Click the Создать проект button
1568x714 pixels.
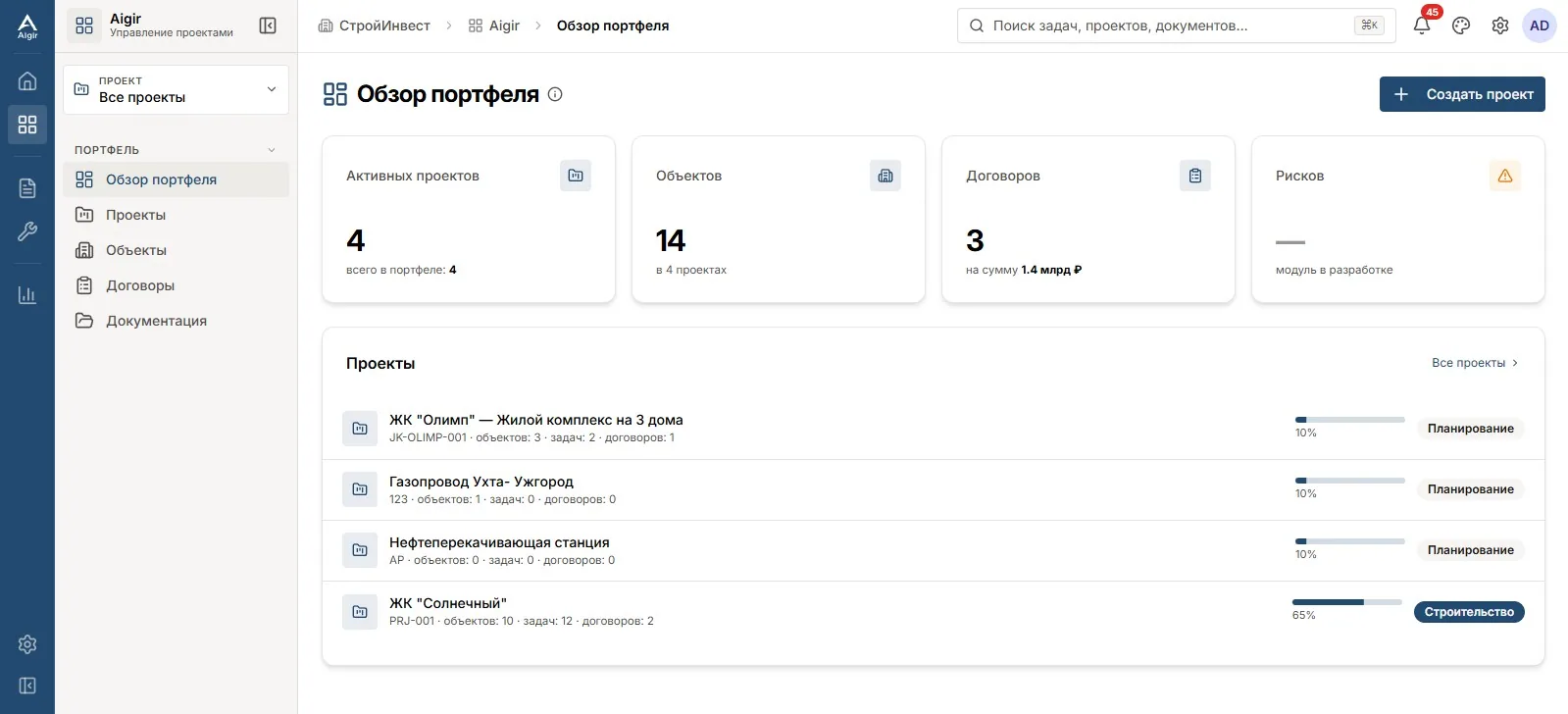click(1462, 94)
